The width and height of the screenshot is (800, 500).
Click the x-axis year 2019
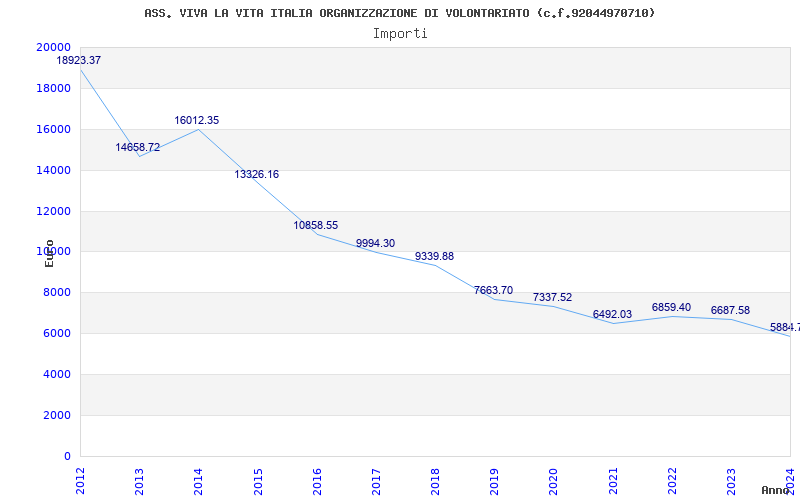coord(495,481)
